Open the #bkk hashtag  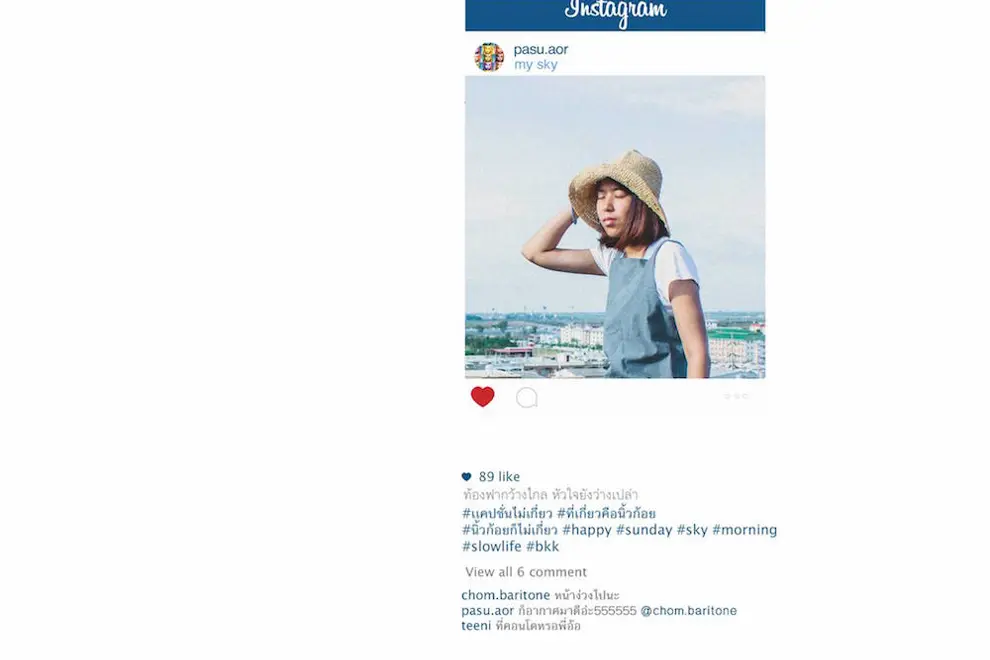point(542,546)
